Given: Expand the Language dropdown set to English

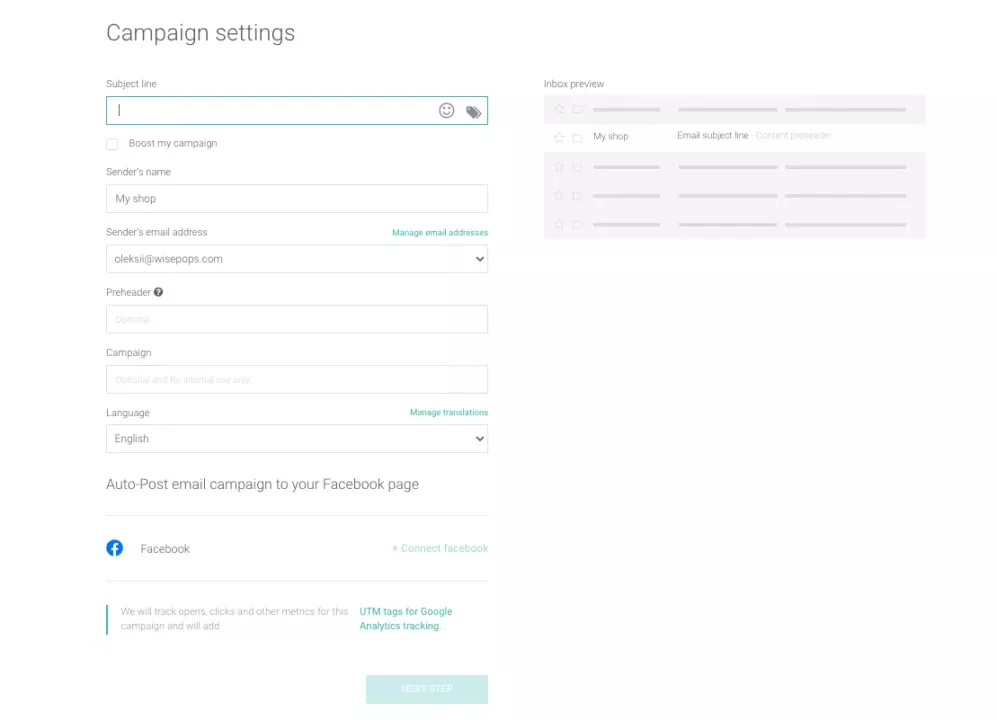Looking at the screenshot, I should click(x=297, y=439).
